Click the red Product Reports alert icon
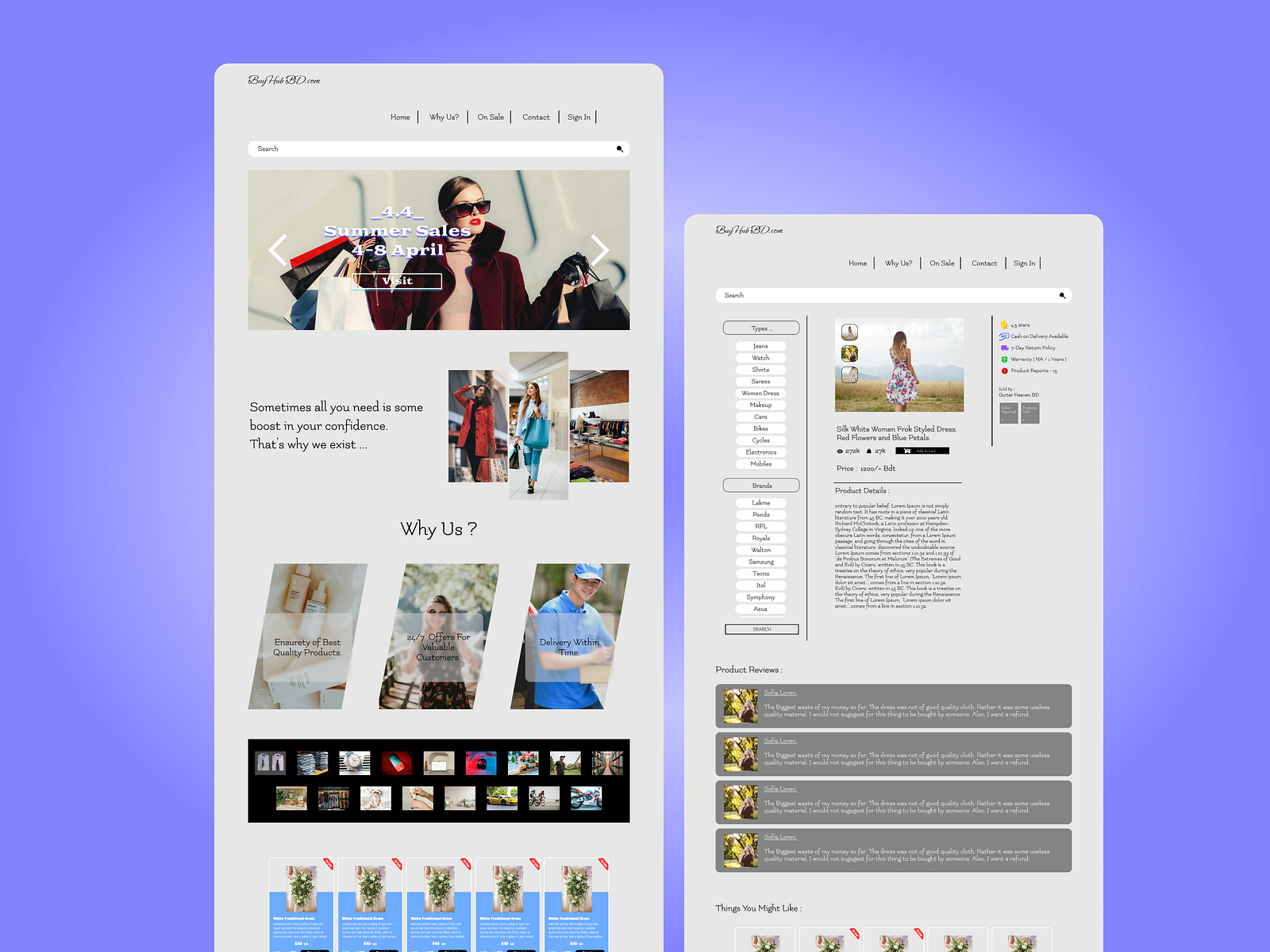 click(1003, 370)
